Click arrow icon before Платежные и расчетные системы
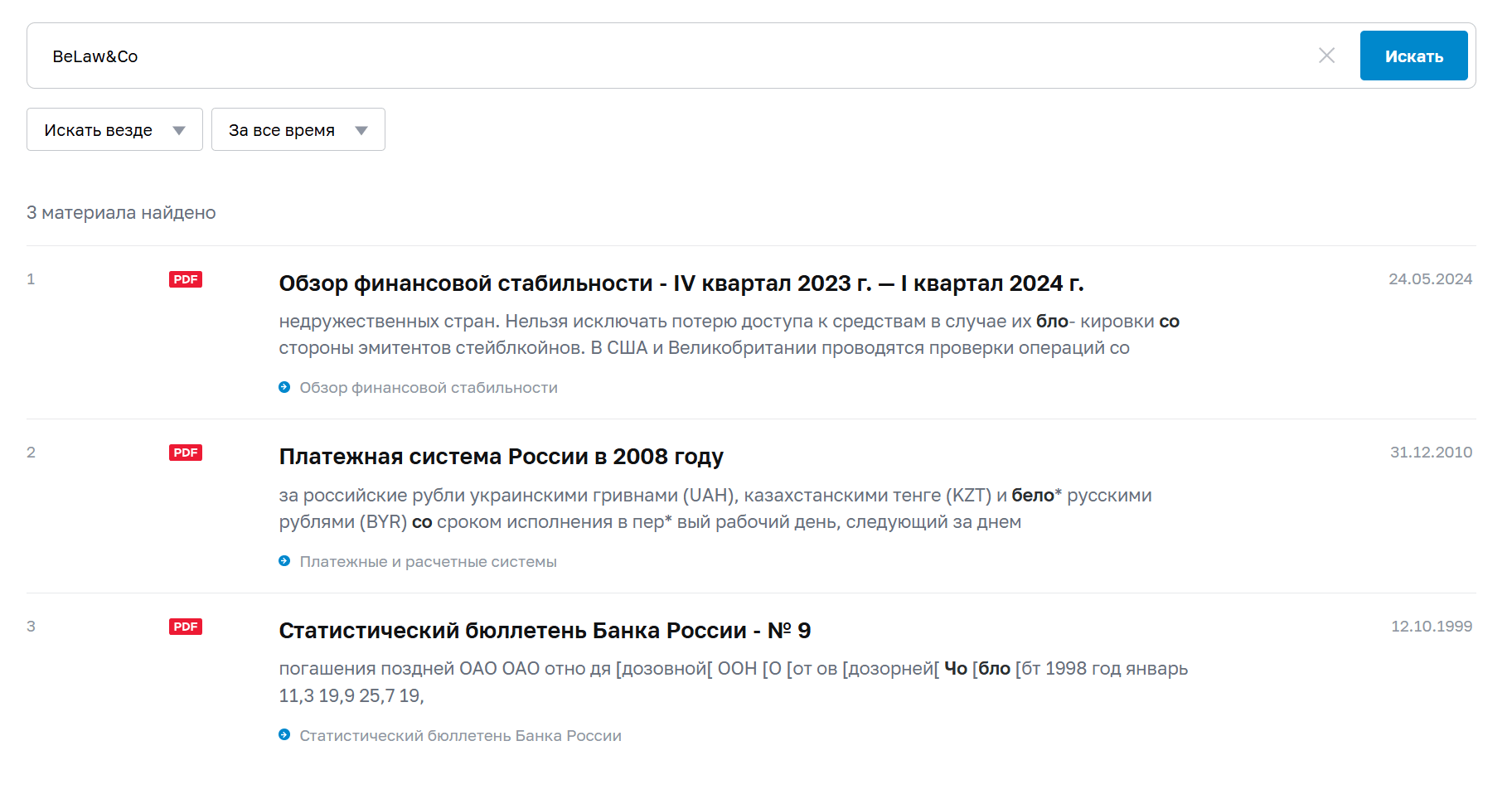This screenshot has width=1512, height=799. pyautogui.click(x=284, y=561)
